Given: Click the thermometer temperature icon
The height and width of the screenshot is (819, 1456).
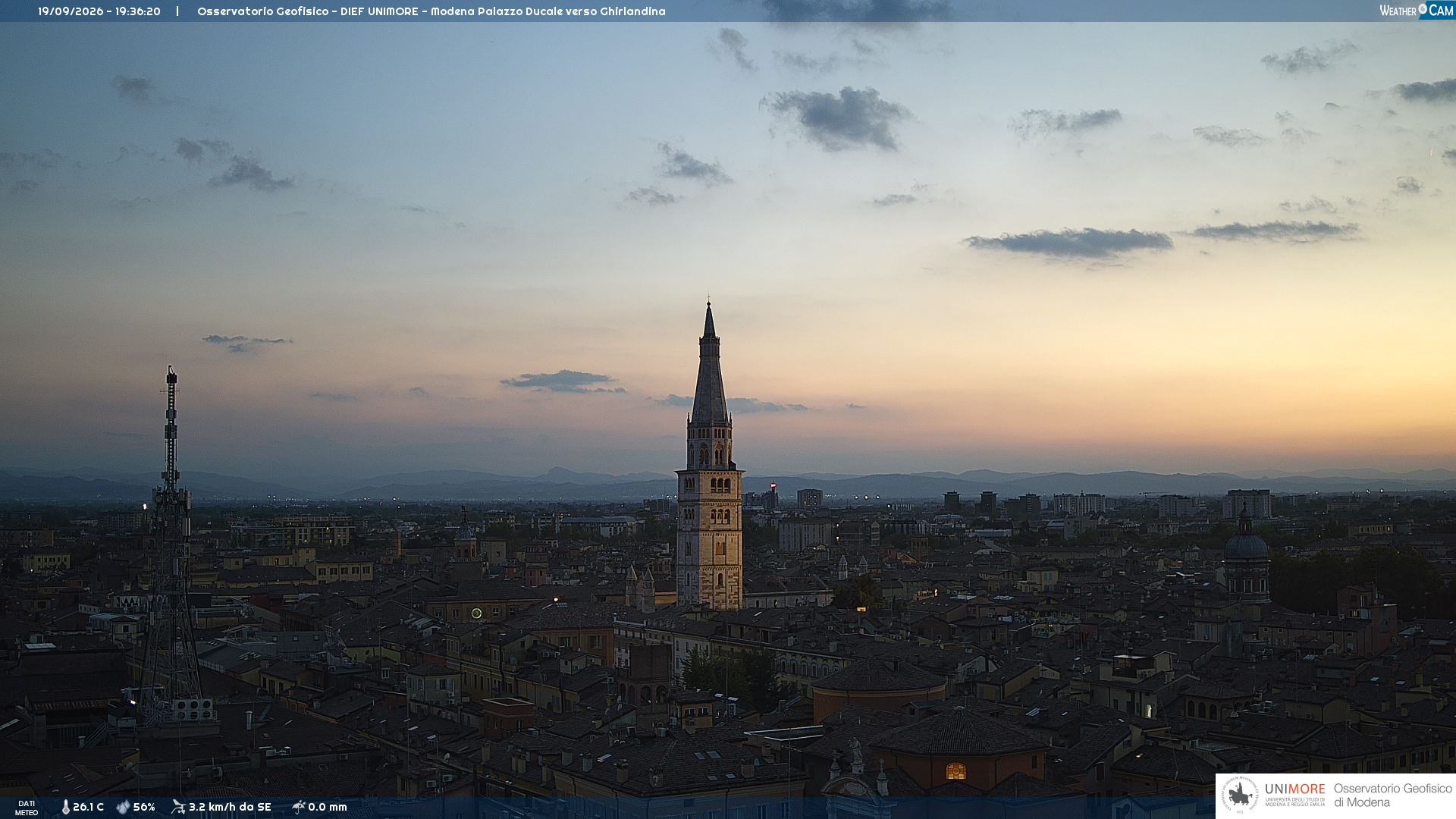Looking at the screenshot, I should [x=65, y=807].
